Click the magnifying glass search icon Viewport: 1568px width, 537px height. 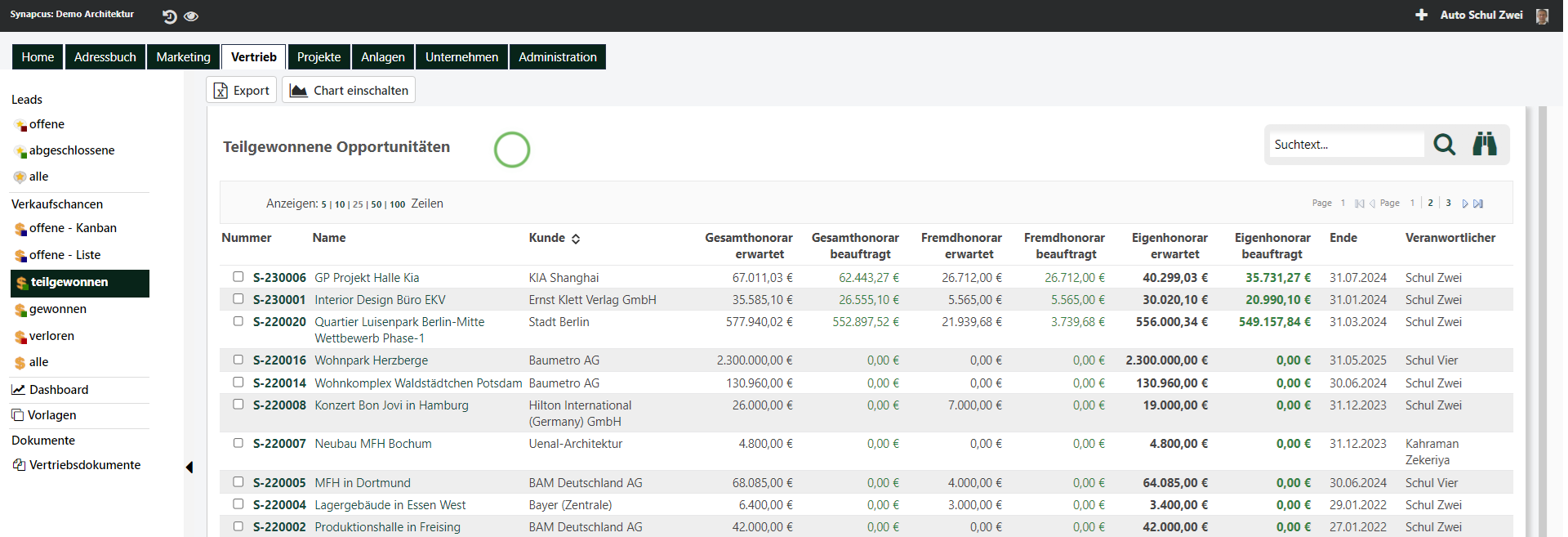click(x=1444, y=145)
